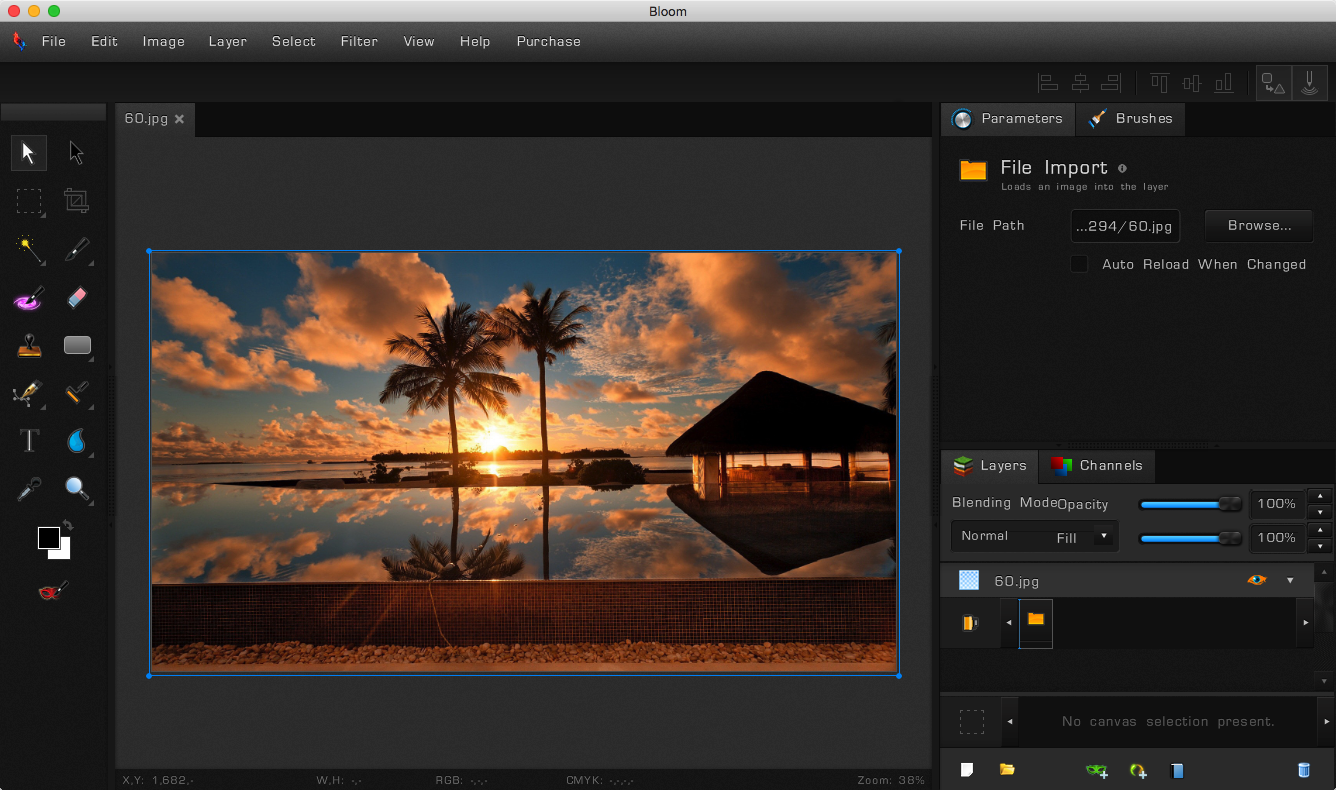Choose the Zoom magnifier tool
This screenshot has width=1336, height=790.
click(77, 489)
